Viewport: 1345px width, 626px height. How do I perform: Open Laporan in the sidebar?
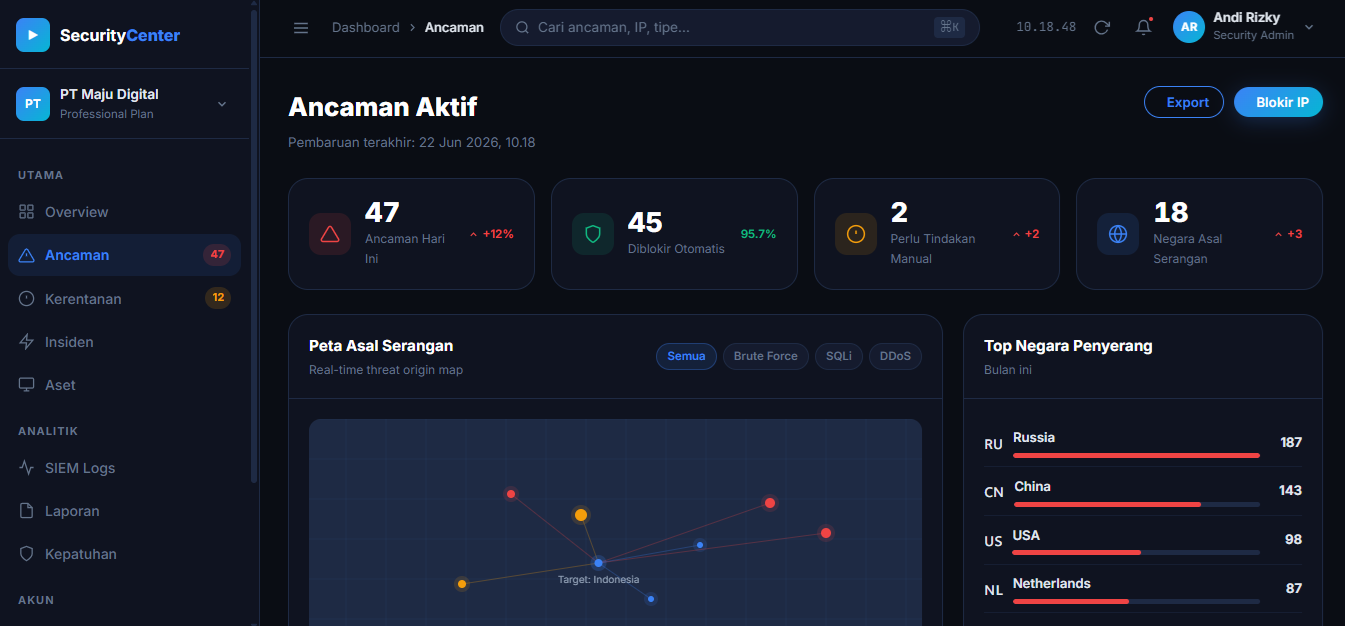tap(124, 511)
